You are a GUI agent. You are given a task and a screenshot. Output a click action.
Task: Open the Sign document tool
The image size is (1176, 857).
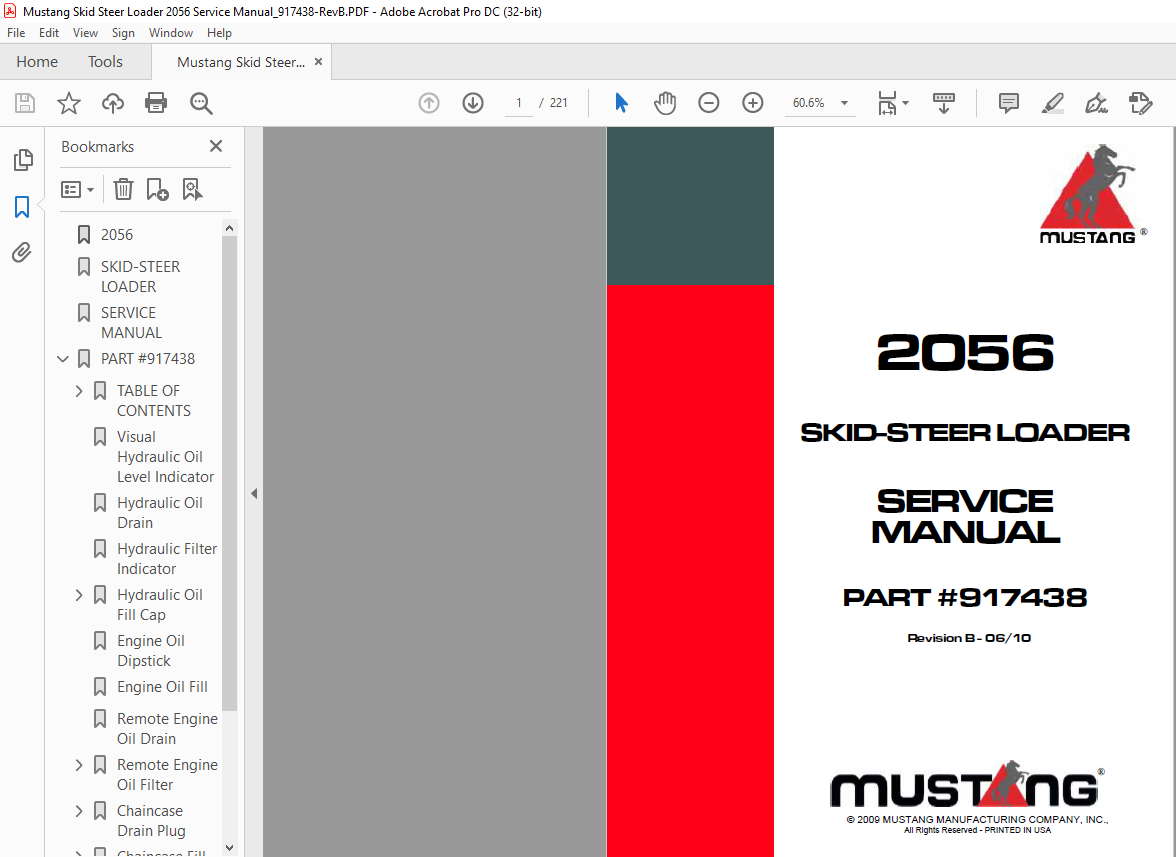pyautogui.click(x=1096, y=103)
